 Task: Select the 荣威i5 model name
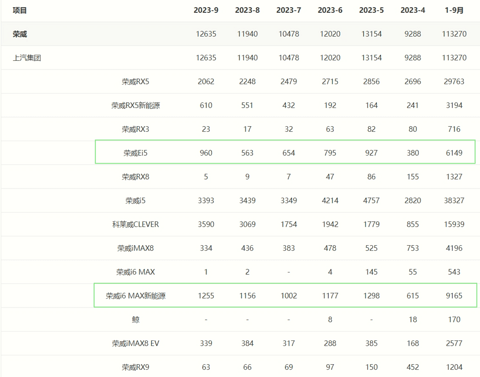coord(135,201)
